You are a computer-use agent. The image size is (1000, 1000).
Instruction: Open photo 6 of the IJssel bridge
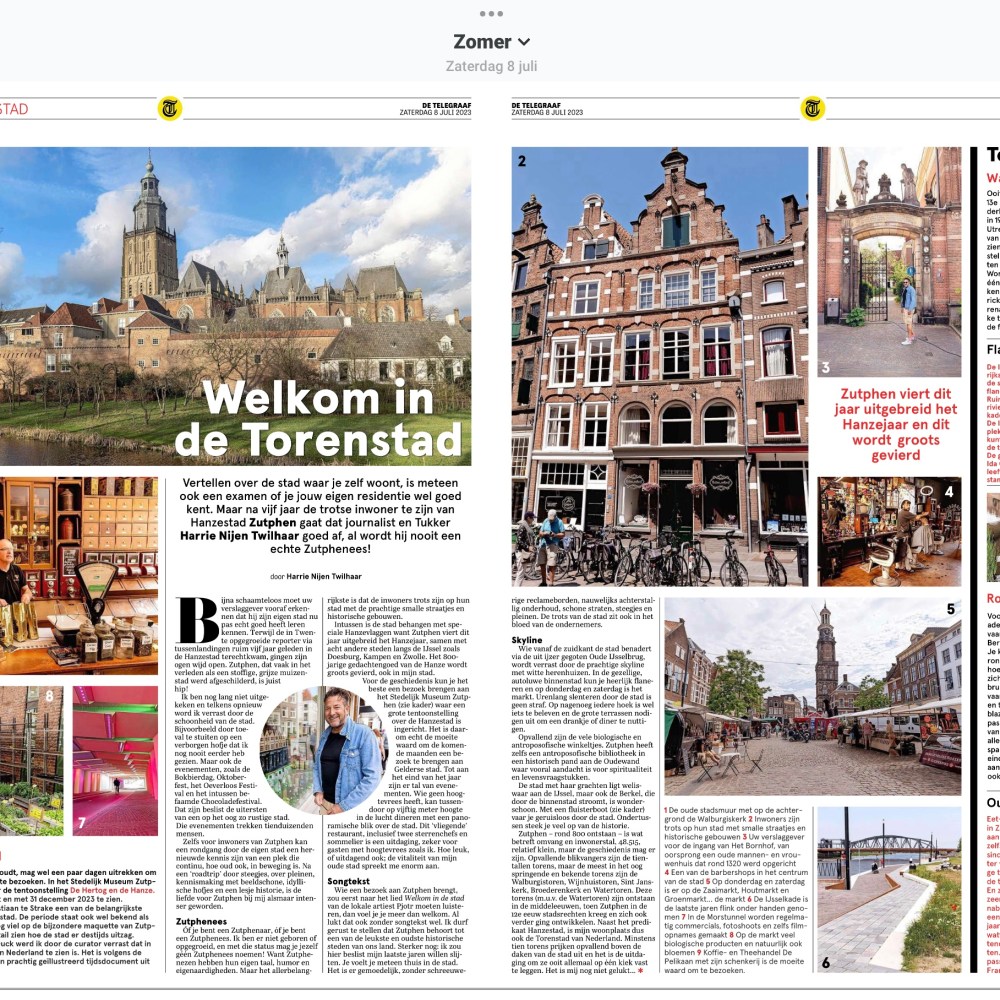pyautogui.click(x=889, y=890)
